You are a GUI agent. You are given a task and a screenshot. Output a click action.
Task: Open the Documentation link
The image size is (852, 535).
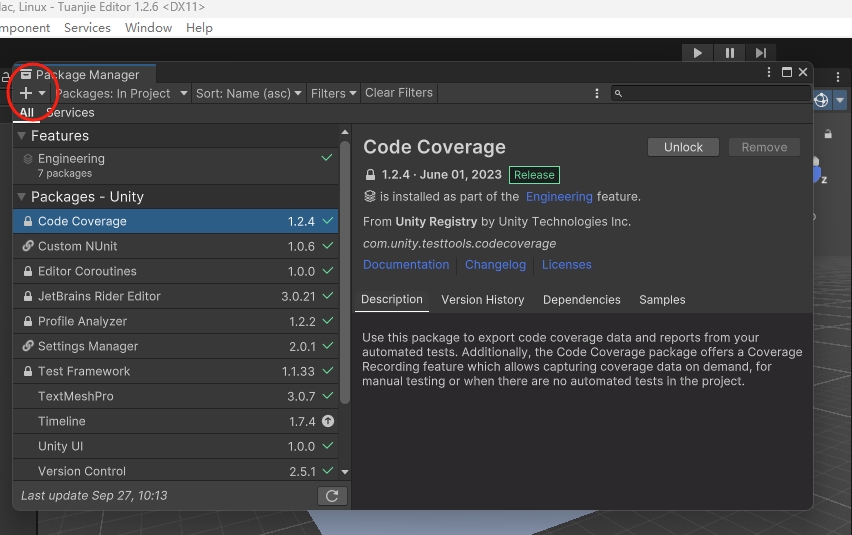coord(406,265)
